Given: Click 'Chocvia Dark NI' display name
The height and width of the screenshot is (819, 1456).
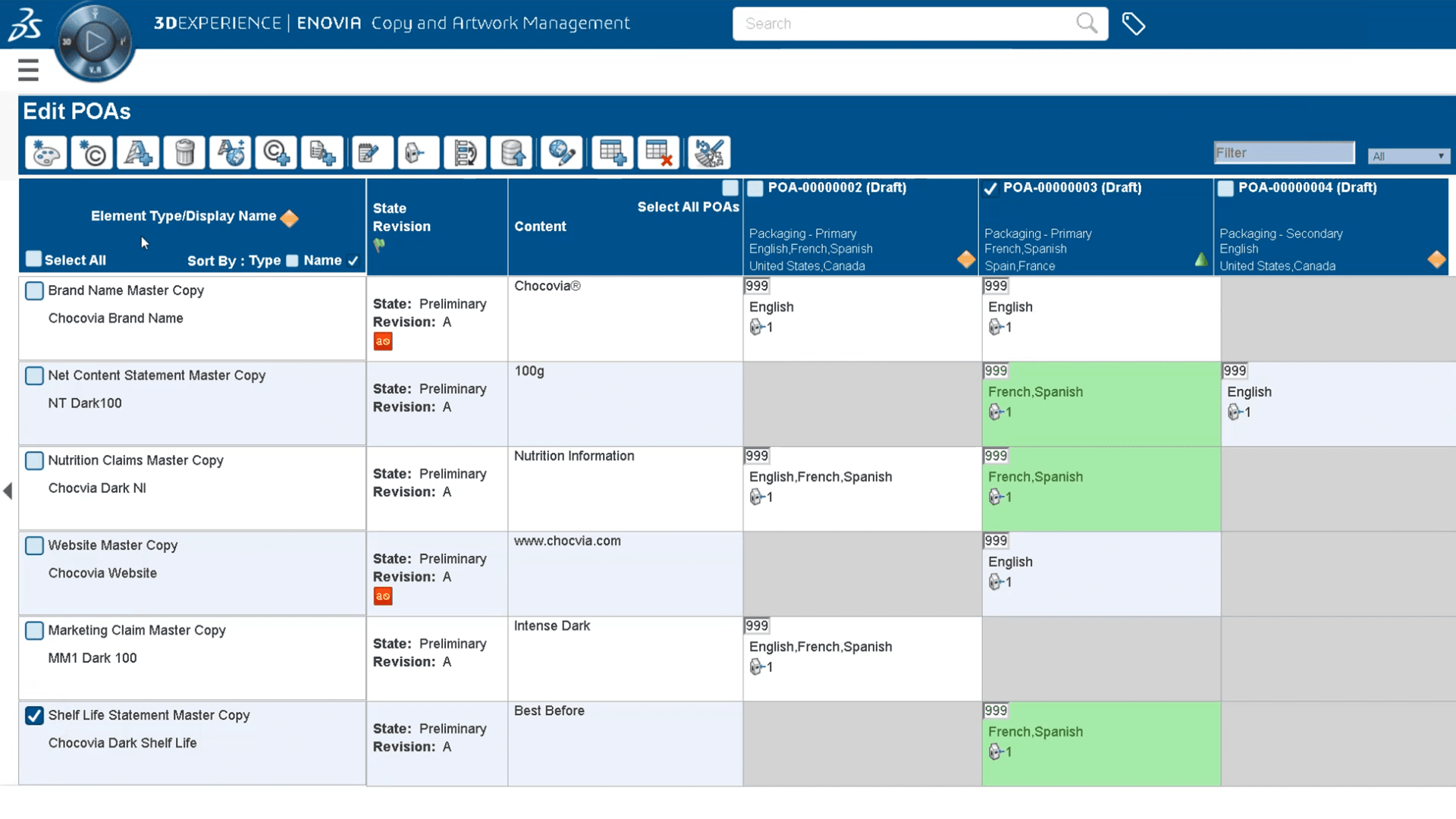Looking at the screenshot, I should point(97,488).
